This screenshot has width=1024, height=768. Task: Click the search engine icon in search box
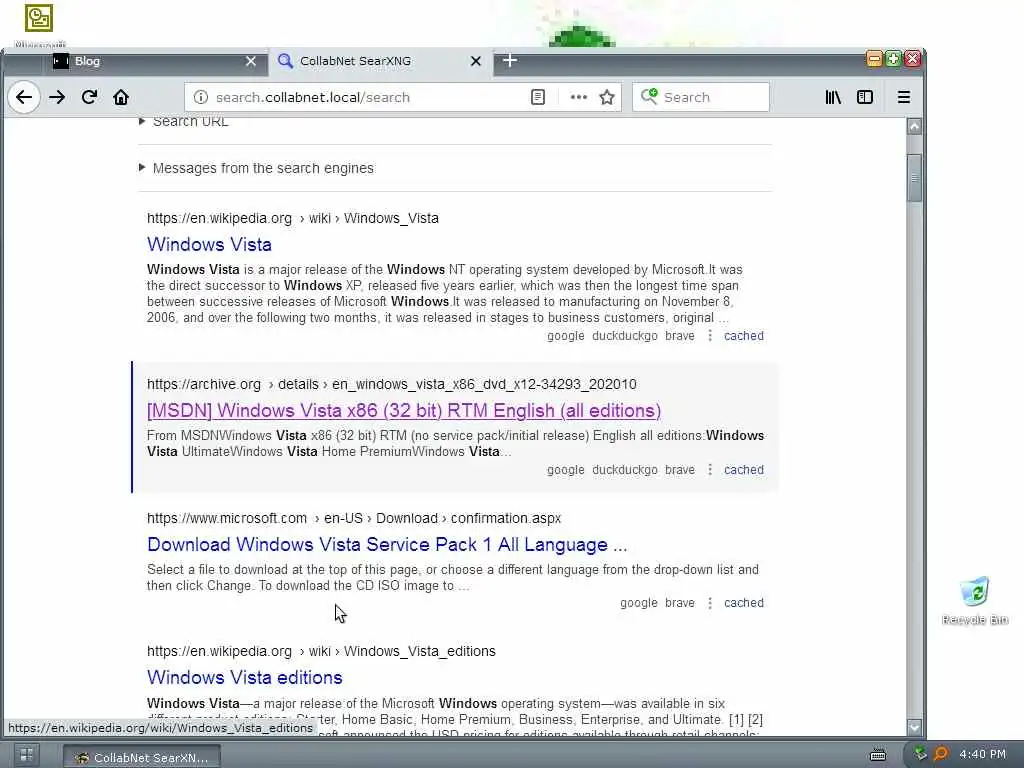649,97
